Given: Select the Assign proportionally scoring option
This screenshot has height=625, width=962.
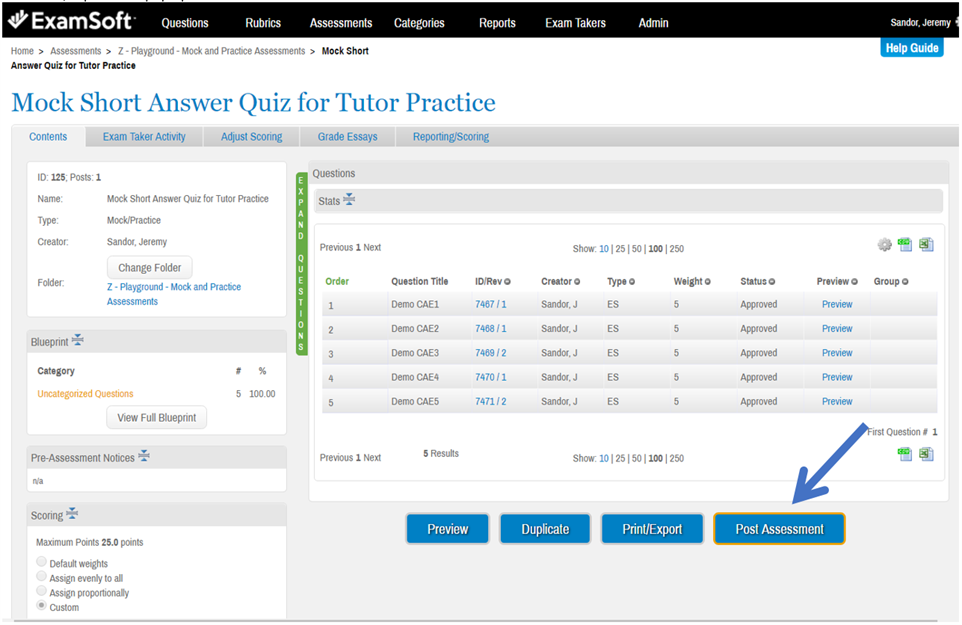Looking at the screenshot, I should click(41, 591).
